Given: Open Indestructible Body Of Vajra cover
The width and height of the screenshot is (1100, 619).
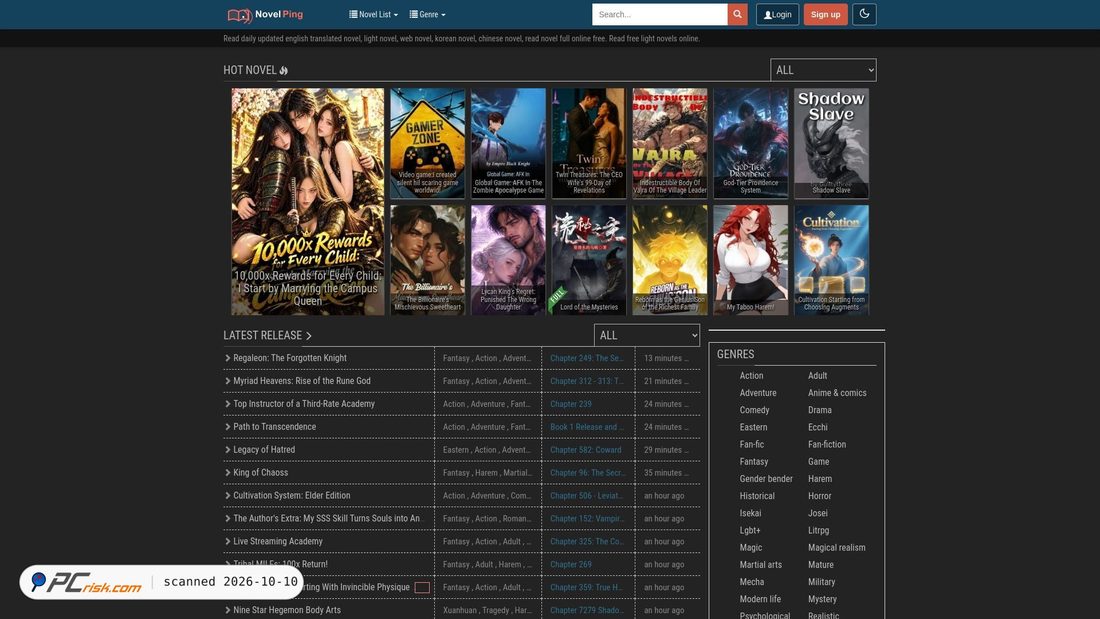Looking at the screenshot, I should tap(669, 143).
